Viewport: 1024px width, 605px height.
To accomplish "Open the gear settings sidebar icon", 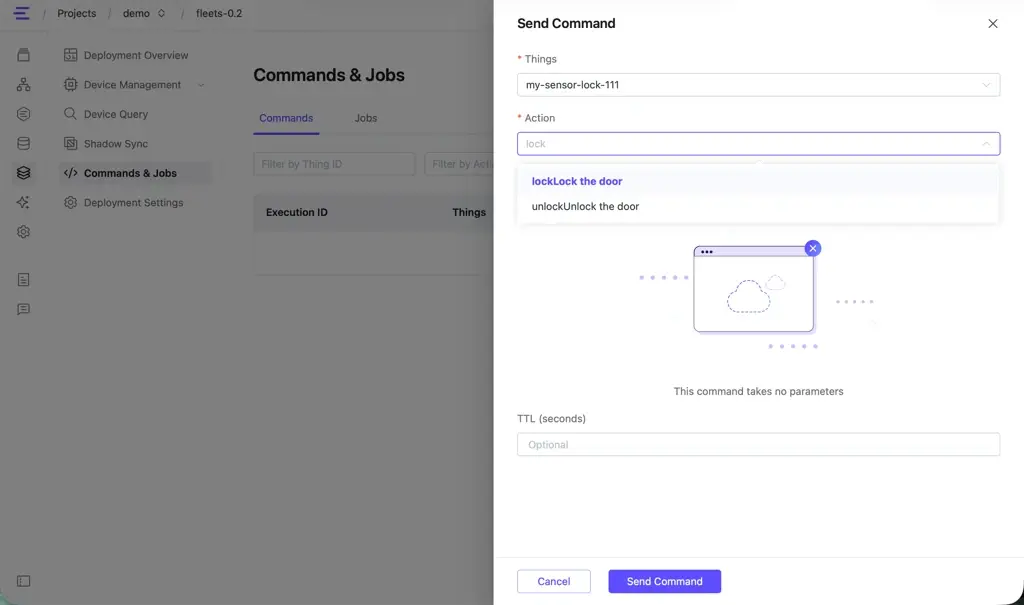I will click(24, 231).
